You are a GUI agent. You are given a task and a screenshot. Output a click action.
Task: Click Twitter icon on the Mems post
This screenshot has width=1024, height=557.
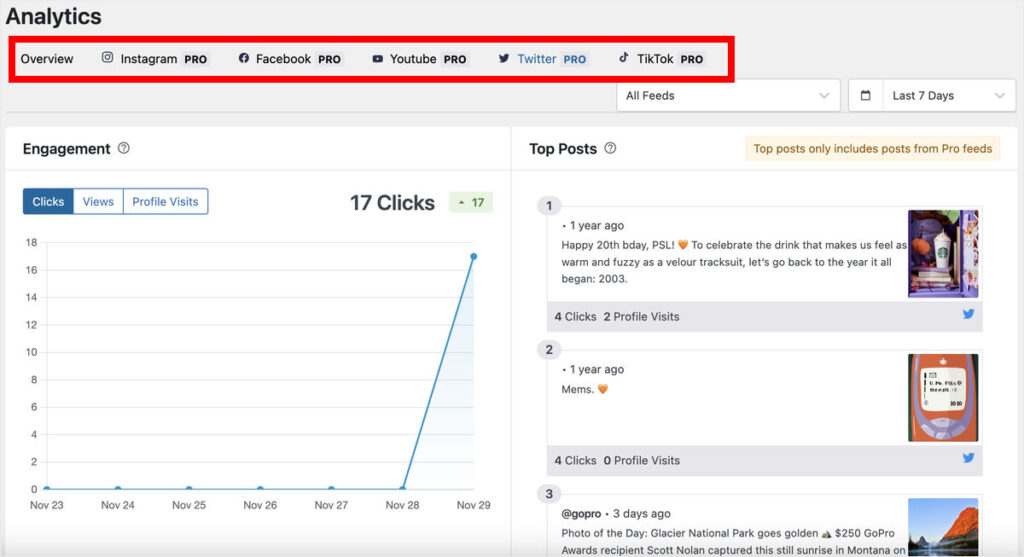968,458
